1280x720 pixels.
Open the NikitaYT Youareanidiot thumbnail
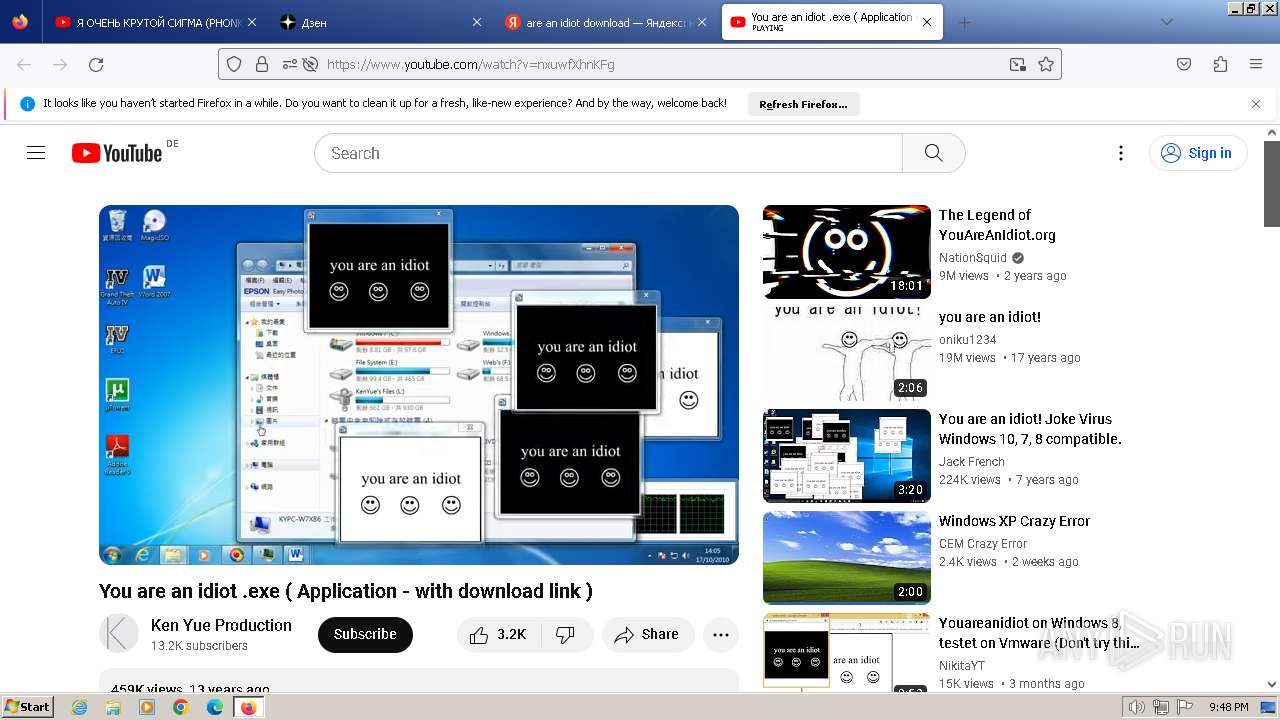(x=847, y=652)
